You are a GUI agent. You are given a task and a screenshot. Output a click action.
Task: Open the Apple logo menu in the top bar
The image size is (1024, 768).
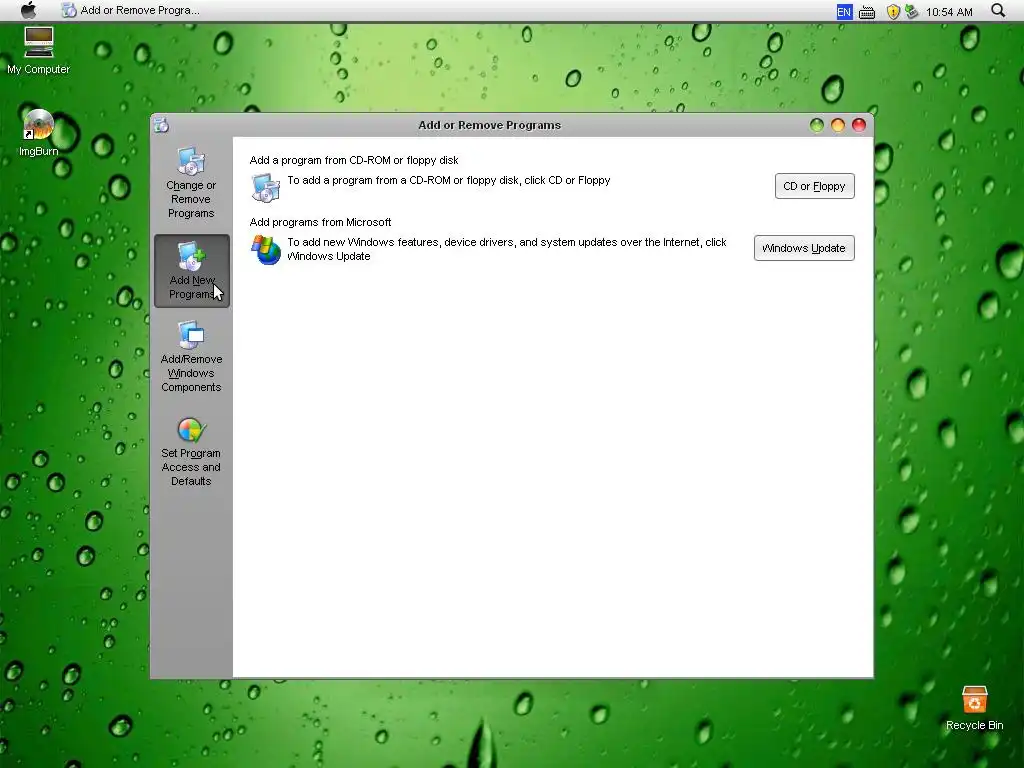pos(29,10)
